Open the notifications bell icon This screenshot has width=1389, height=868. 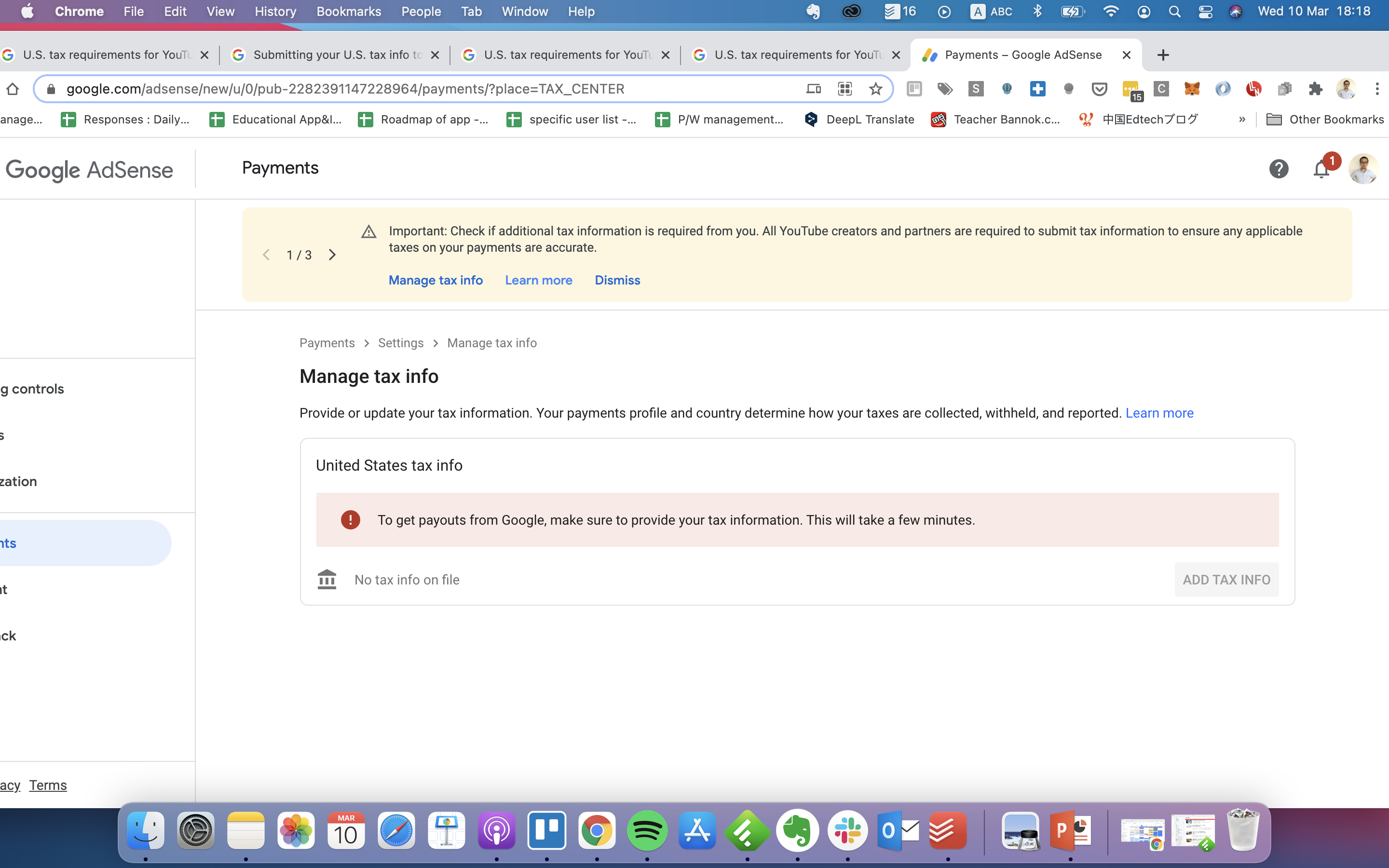[x=1321, y=169]
